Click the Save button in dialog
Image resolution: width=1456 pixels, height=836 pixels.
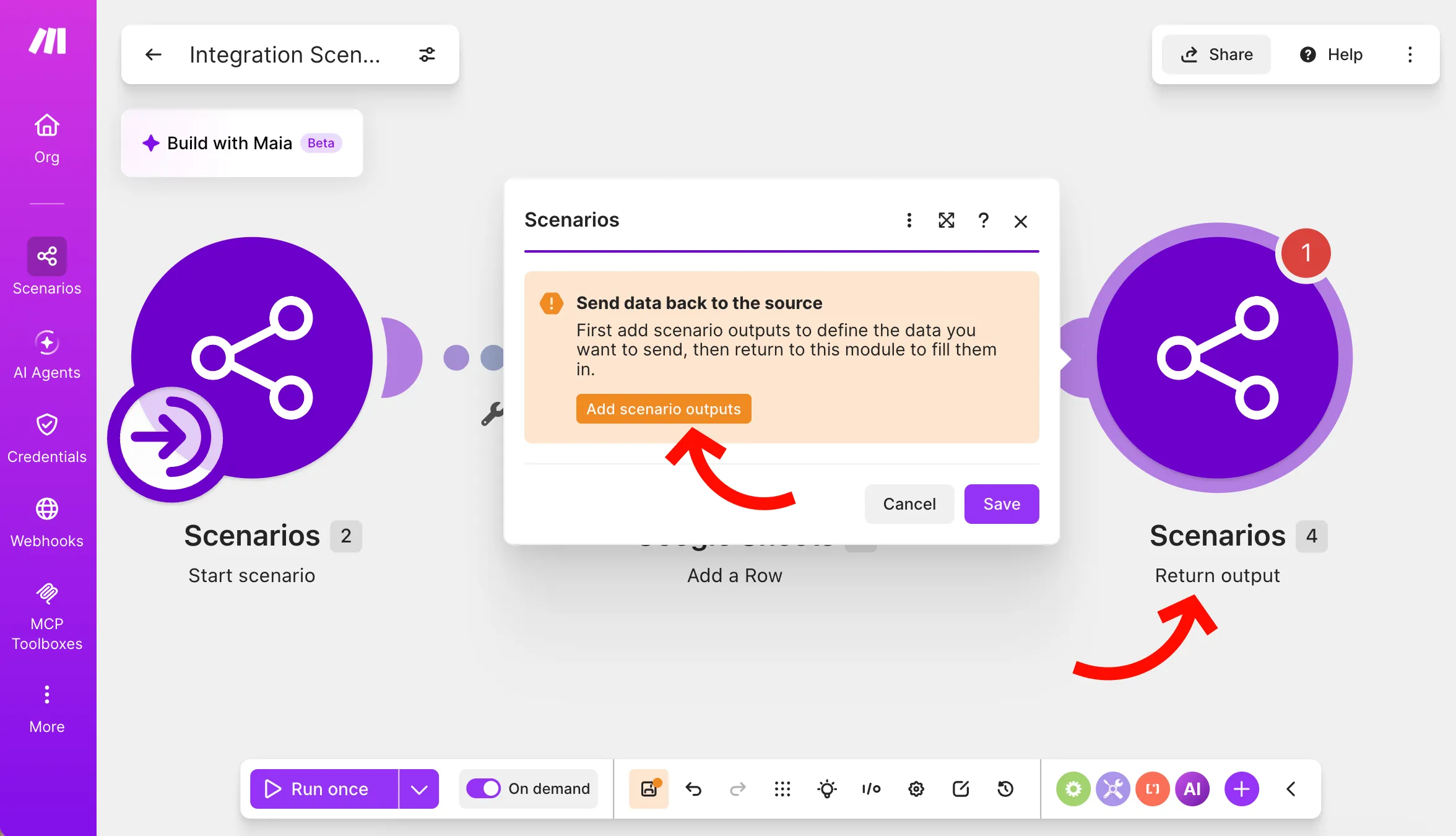[1002, 504]
